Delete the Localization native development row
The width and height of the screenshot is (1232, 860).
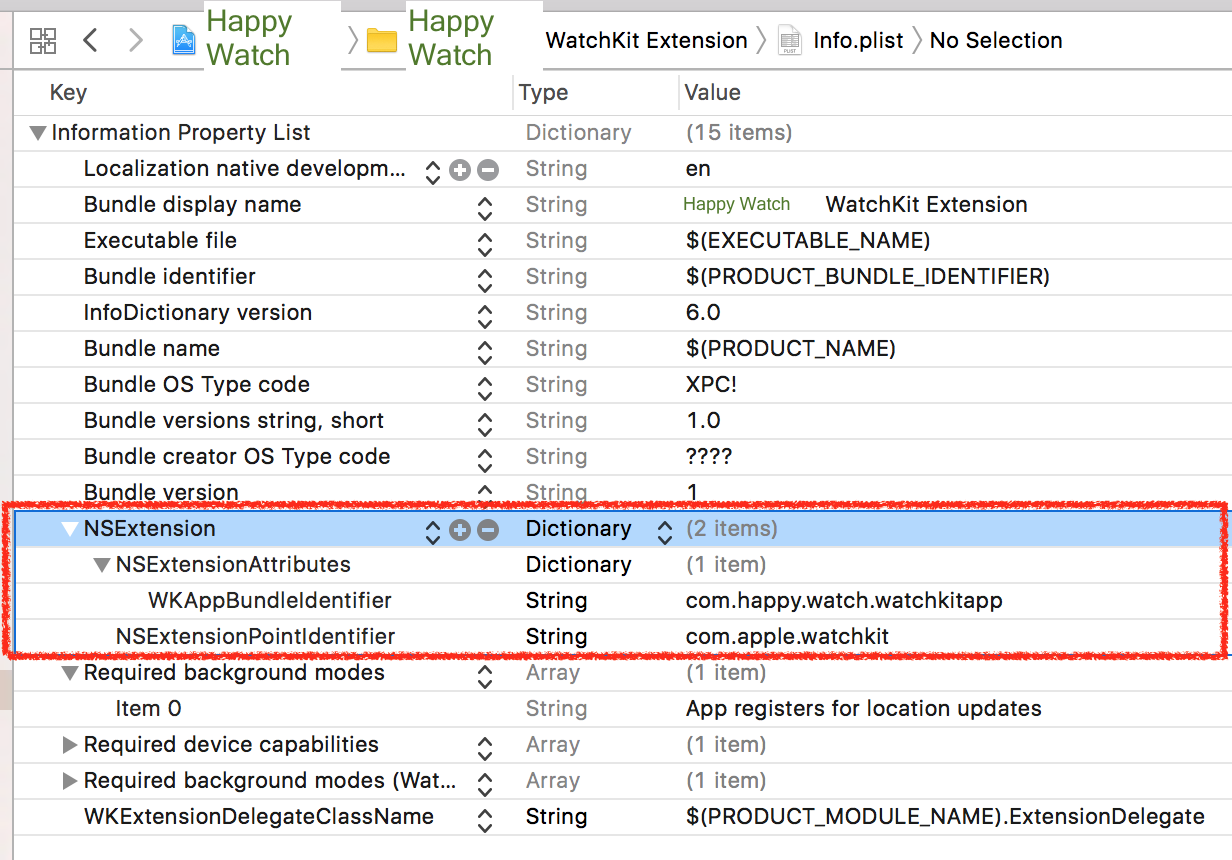488,169
